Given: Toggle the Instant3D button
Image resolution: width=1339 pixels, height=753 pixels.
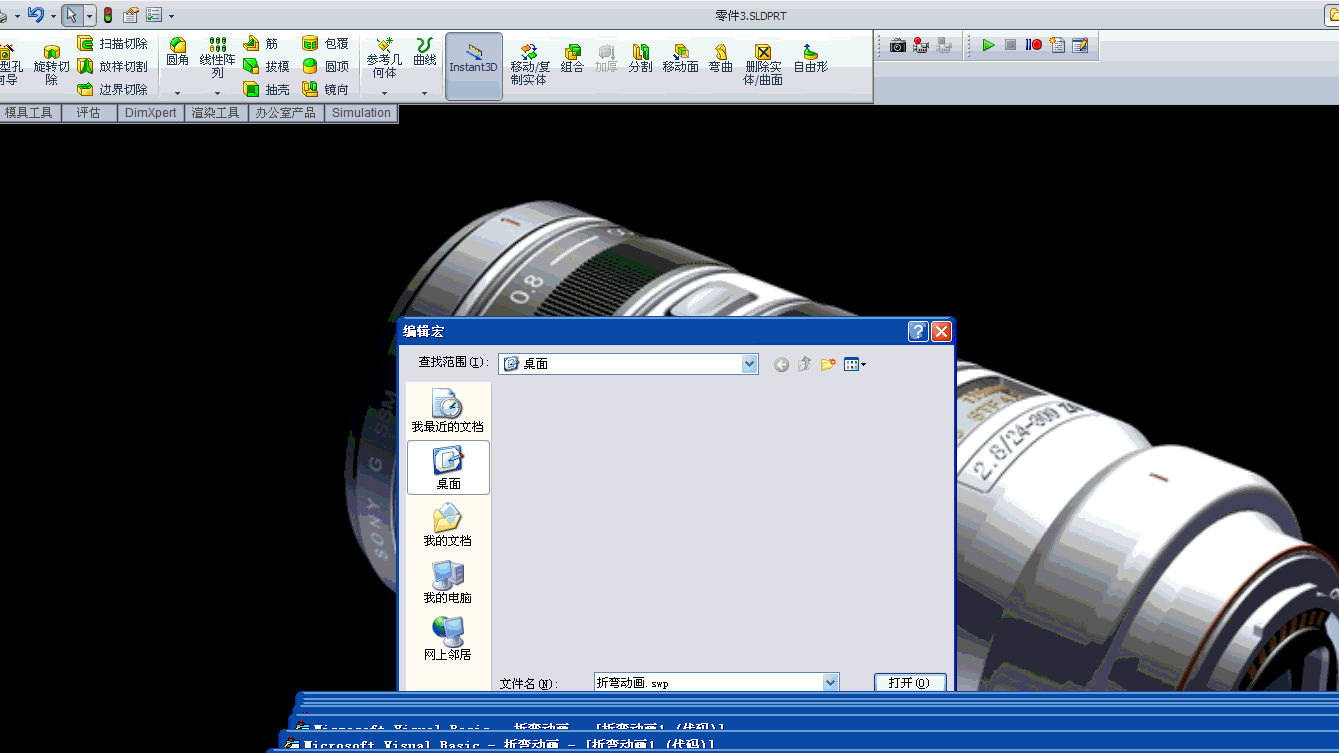Looking at the screenshot, I should (x=473, y=66).
